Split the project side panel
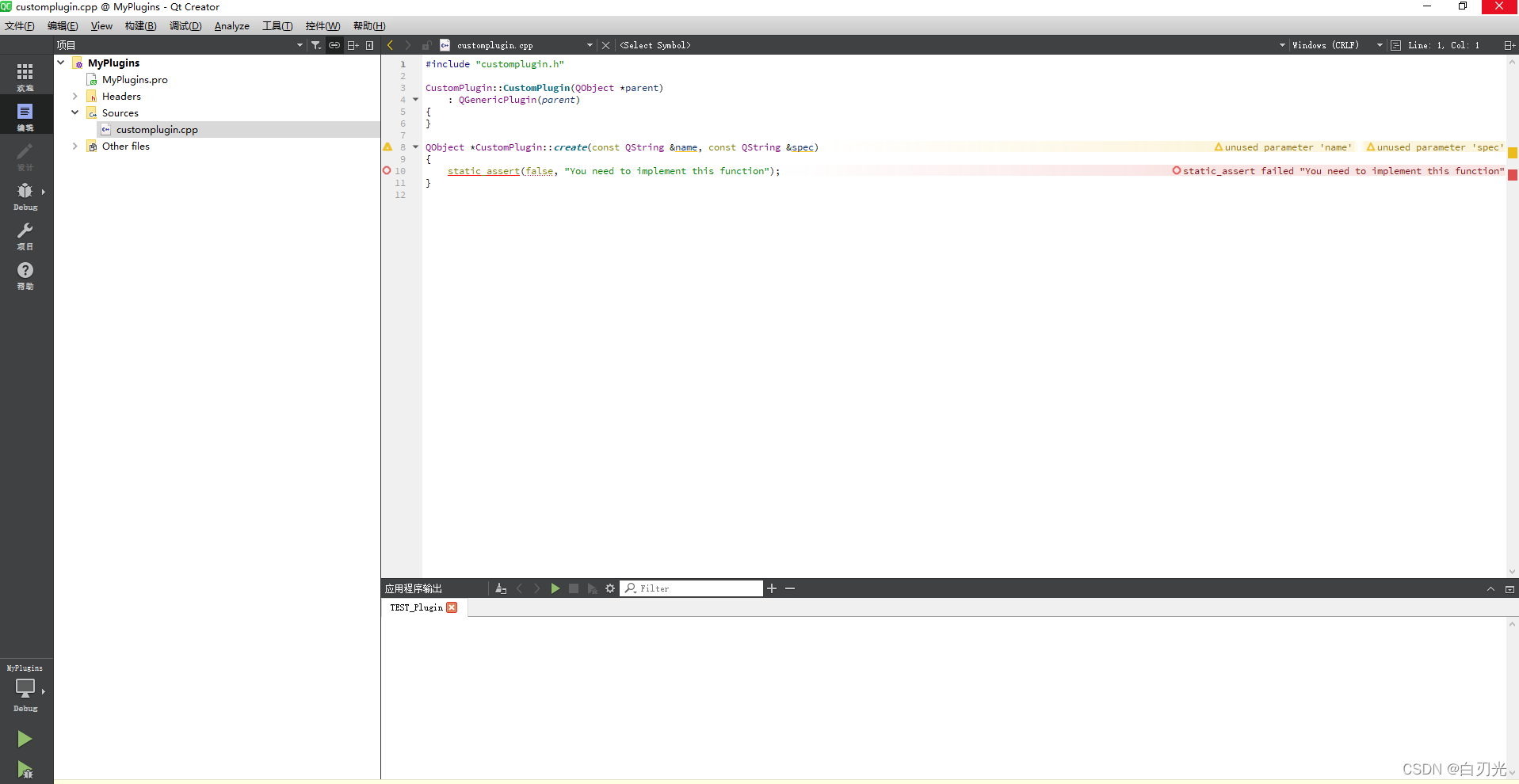 click(353, 45)
